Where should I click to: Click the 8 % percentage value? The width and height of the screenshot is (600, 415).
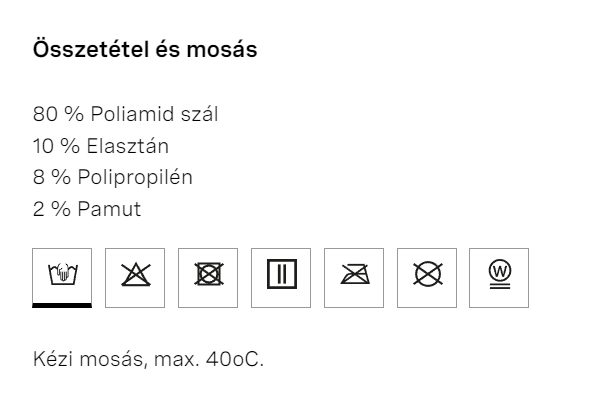[52, 177]
